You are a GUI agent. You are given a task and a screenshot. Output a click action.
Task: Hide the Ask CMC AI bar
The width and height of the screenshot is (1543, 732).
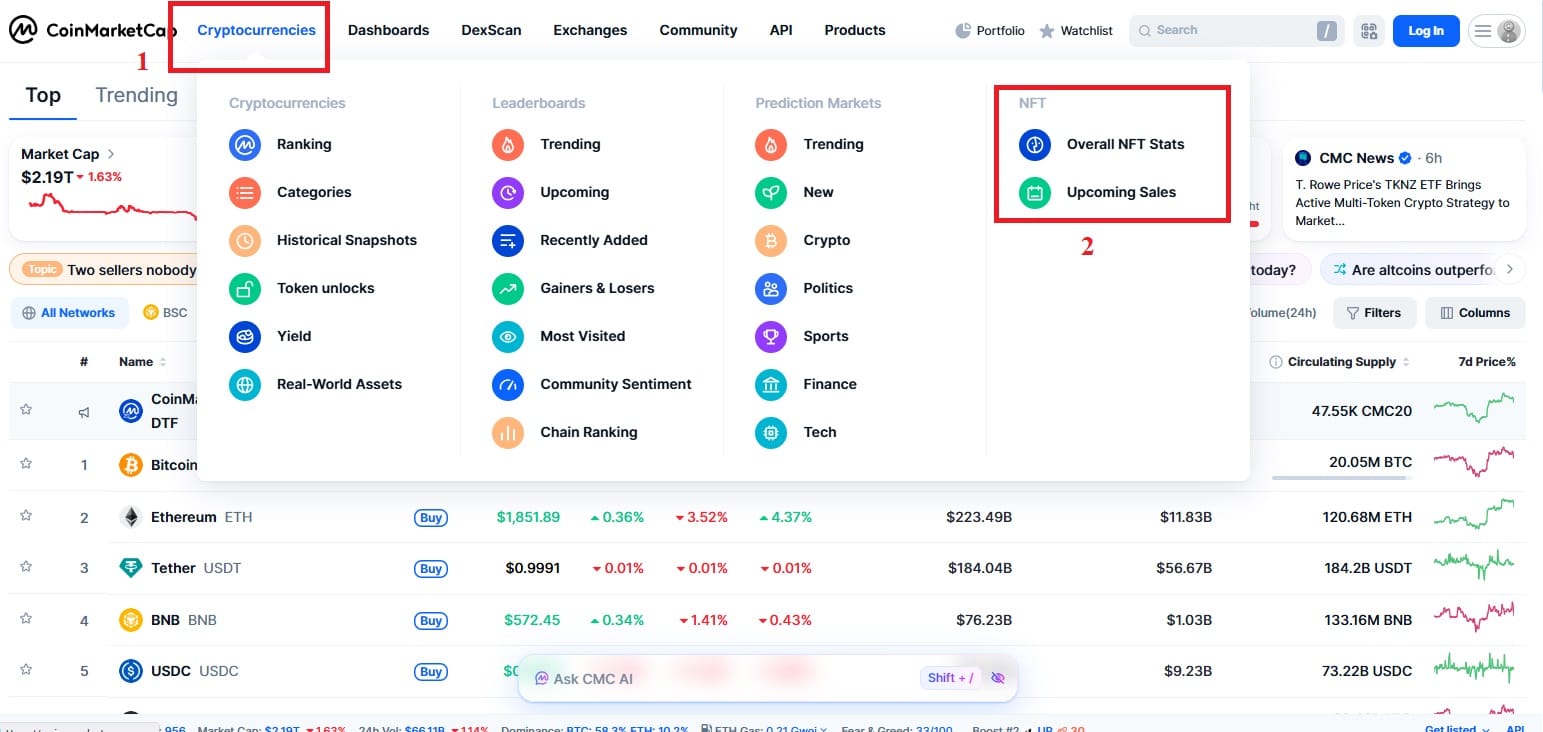pyautogui.click(x=997, y=678)
